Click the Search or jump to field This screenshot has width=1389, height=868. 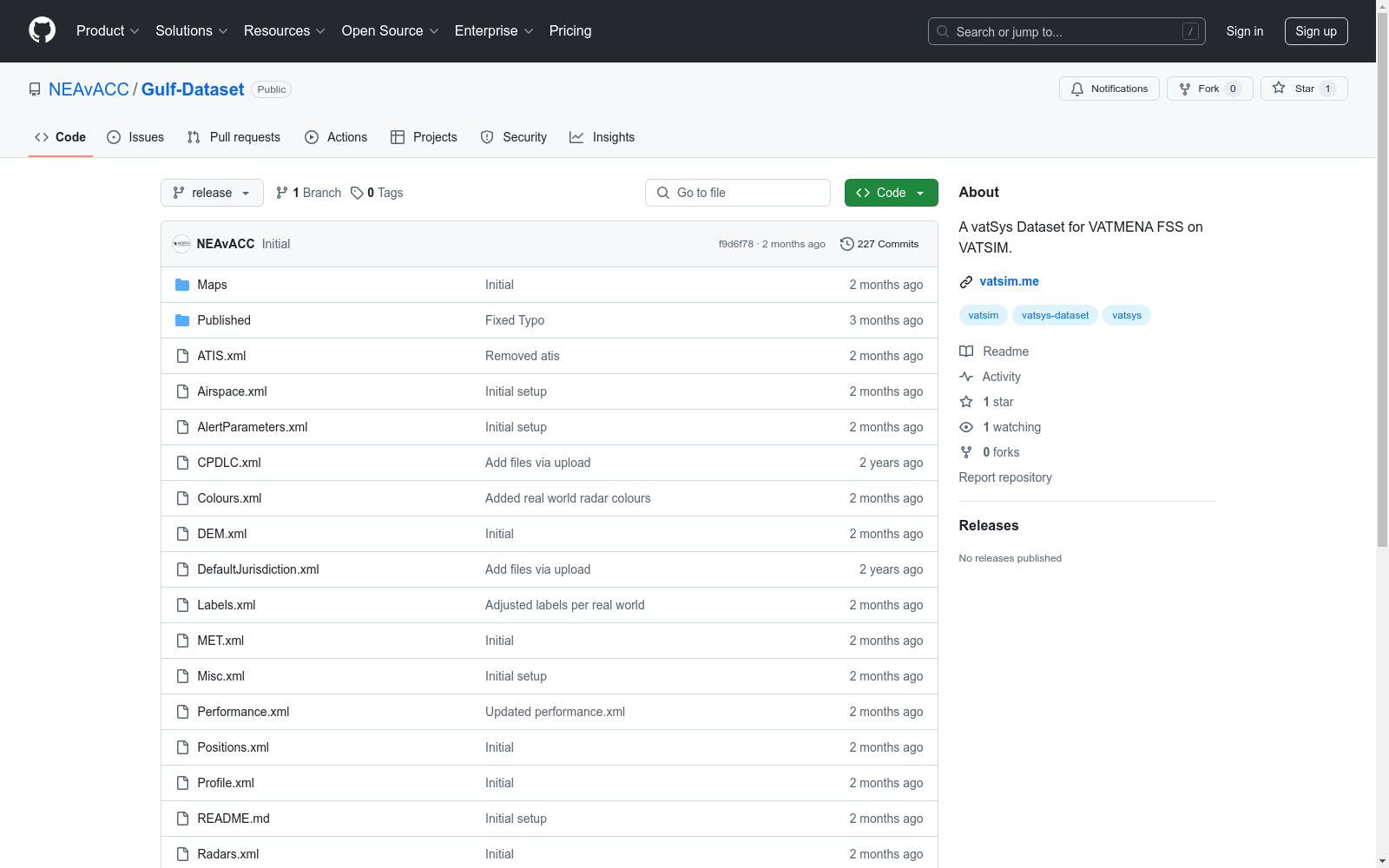coord(1067,31)
